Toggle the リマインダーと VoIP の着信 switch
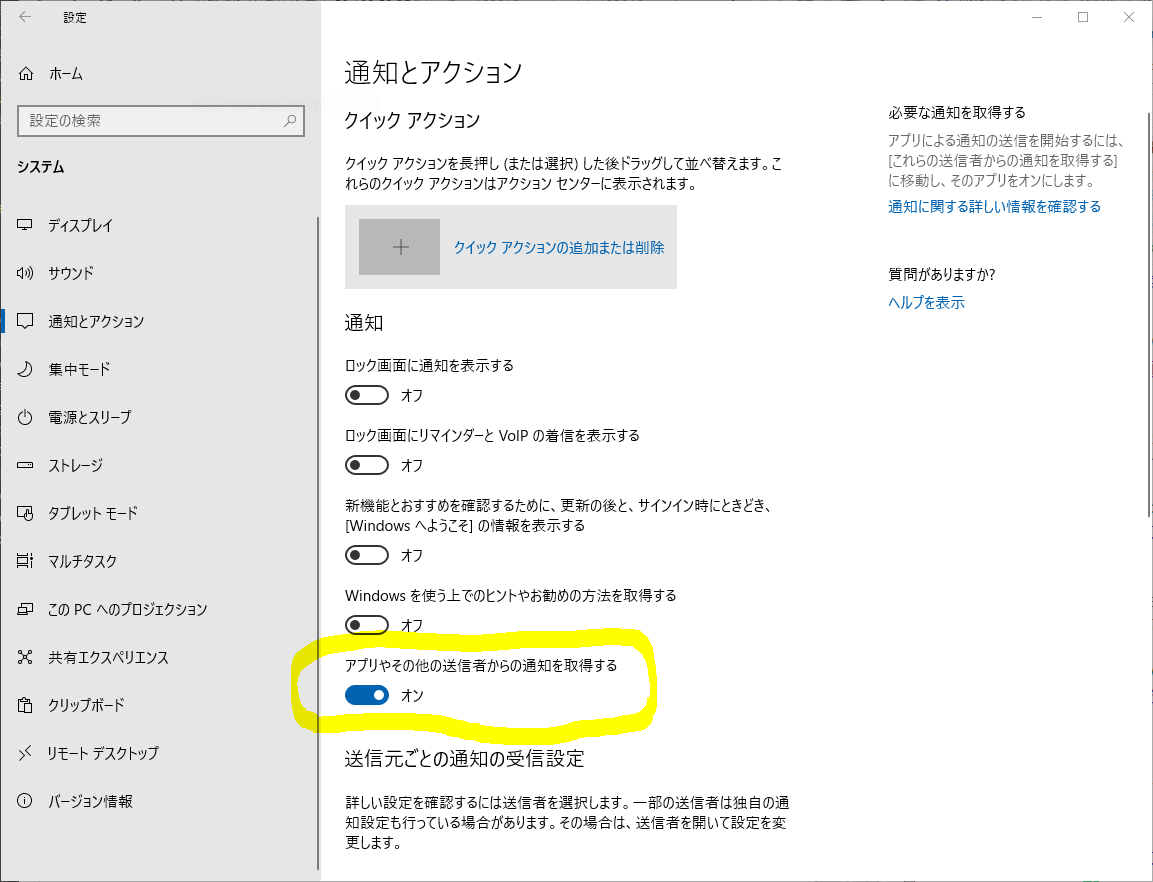Image resolution: width=1153 pixels, height=882 pixels. point(367,465)
